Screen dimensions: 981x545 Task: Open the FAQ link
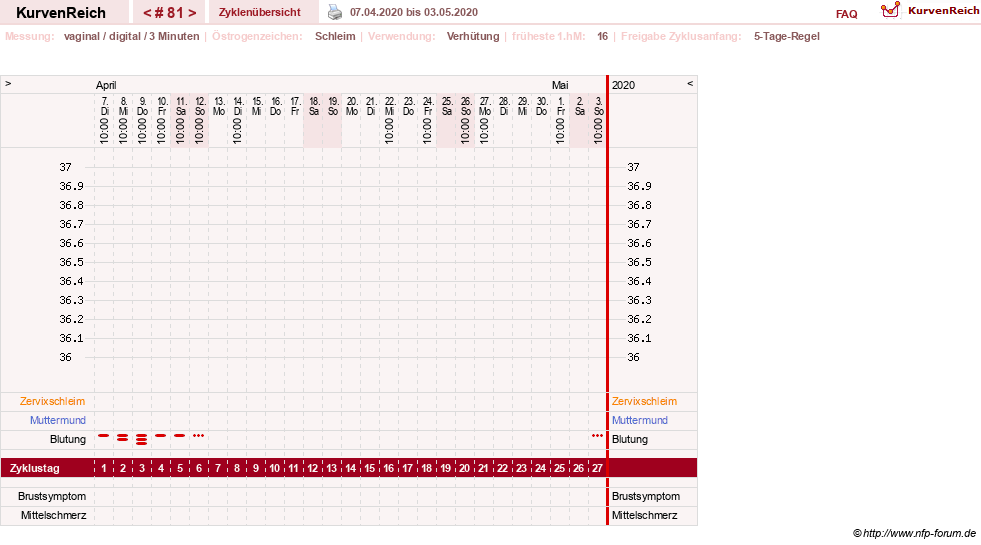click(846, 14)
